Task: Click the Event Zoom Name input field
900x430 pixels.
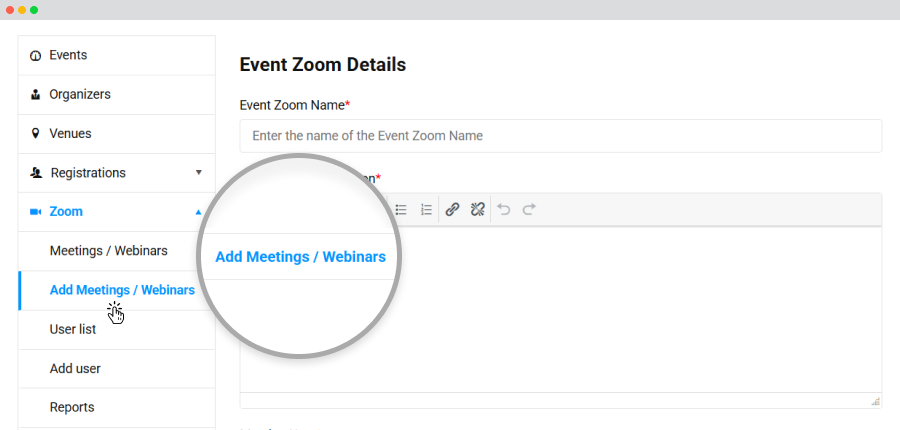Action: pyautogui.click(x=561, y=136)
